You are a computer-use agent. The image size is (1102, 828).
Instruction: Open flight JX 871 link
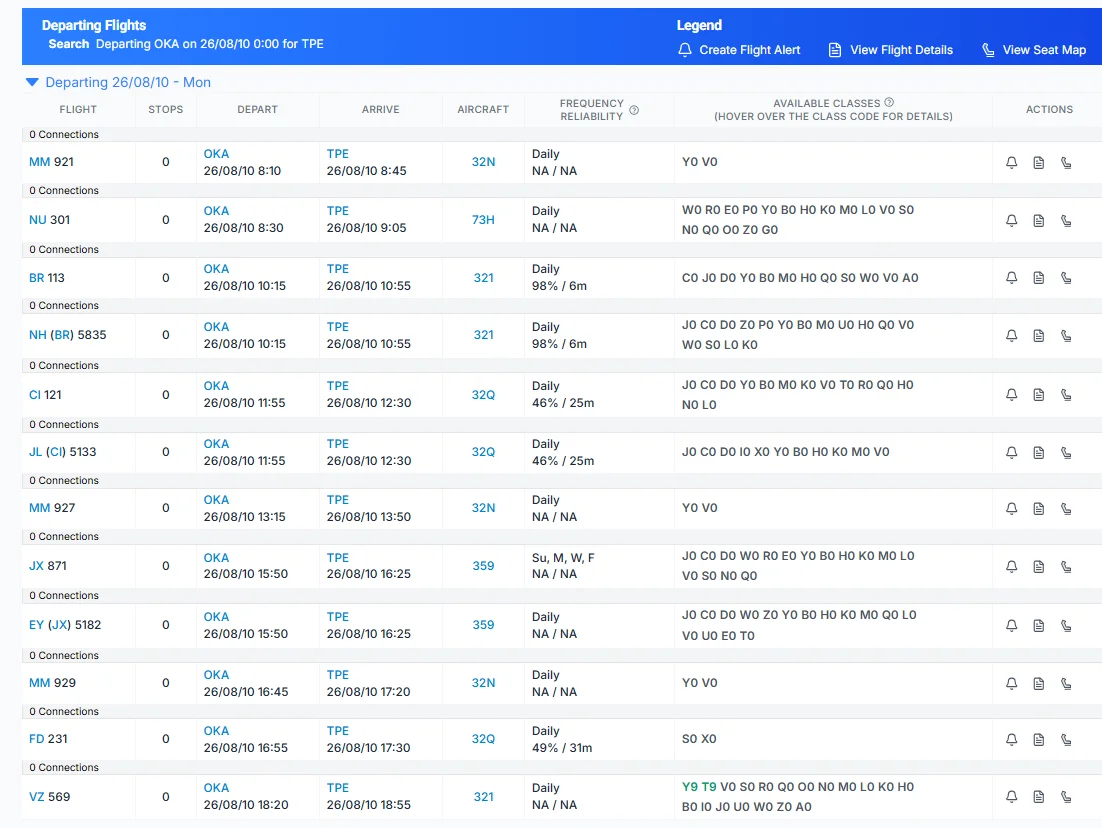click(48, 566)
